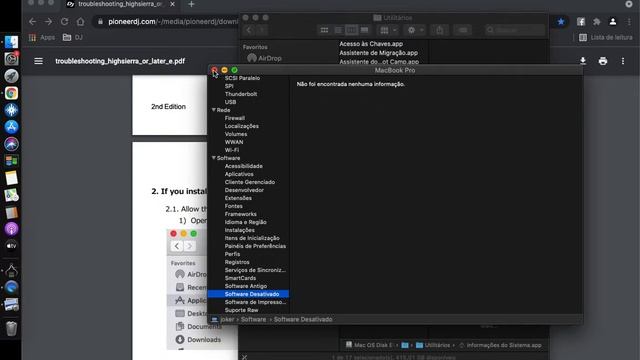Close the troubleshooting_highsierra tab
Screen dimensions: 640x360
[172, 4]
